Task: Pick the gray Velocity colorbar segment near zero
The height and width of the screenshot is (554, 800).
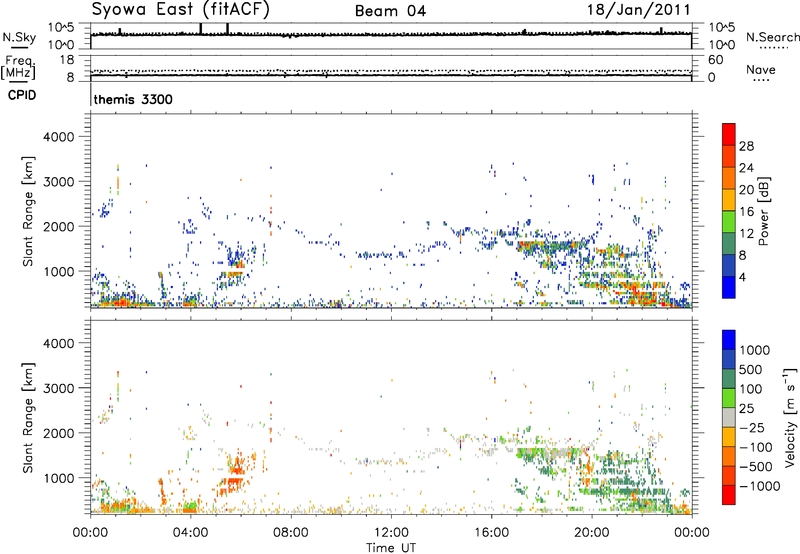Action: tap(729, 418)
